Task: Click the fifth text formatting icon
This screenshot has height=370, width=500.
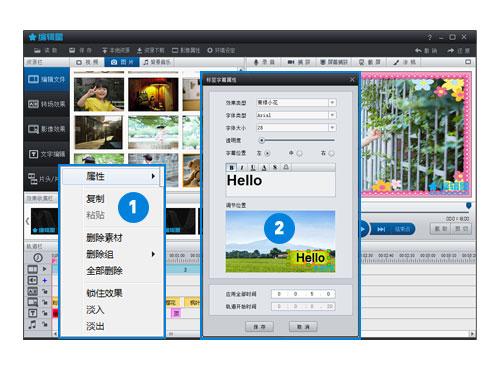Action: [275, 167]
